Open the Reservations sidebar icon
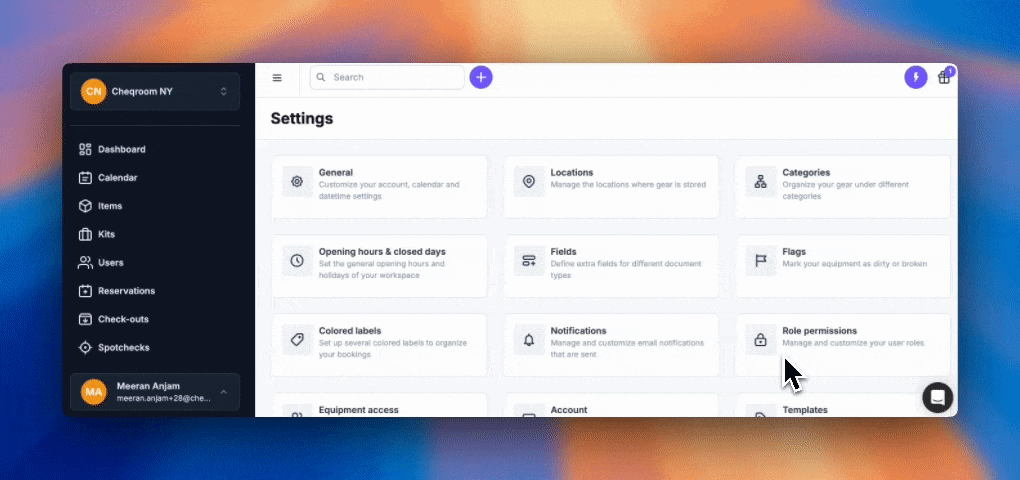This screenshot has height=480, width=1020. (85, 291)
